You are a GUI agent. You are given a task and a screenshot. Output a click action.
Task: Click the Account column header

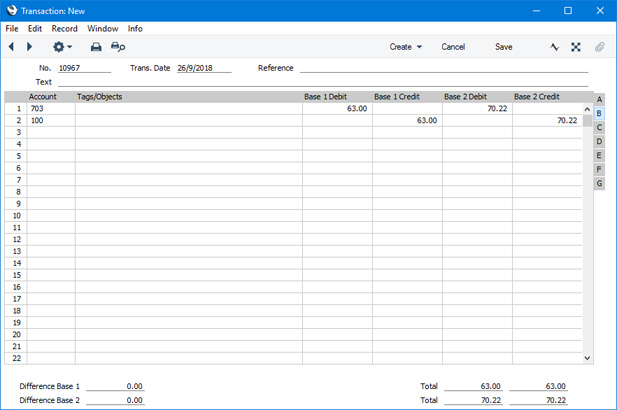43,97
